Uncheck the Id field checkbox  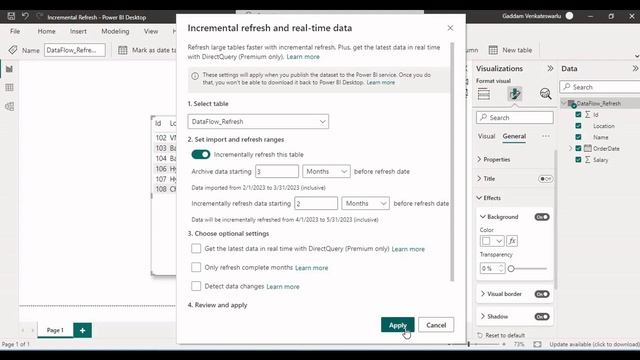(578, 115)
